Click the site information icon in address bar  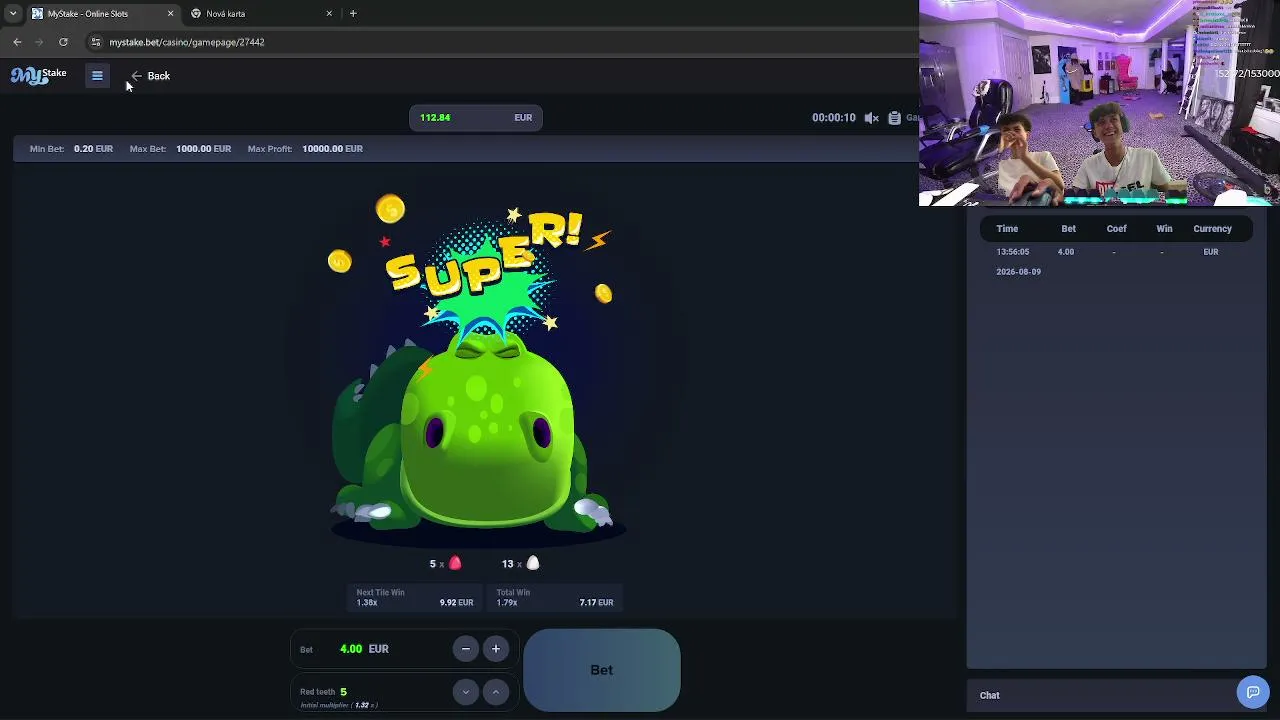click(96, 42)
